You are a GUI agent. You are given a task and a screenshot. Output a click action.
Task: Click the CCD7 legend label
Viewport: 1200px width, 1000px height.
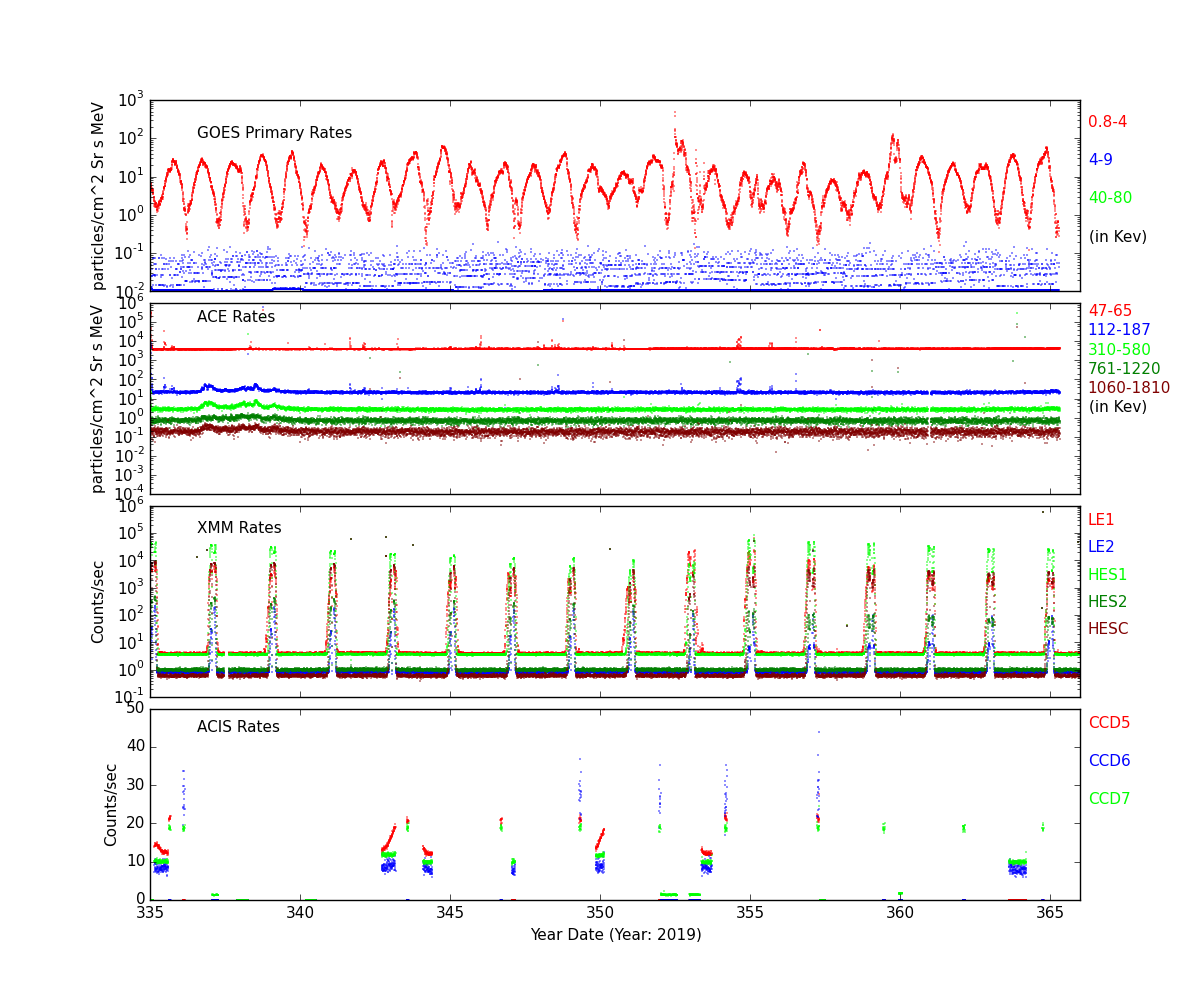click(x=1109, y=799)
